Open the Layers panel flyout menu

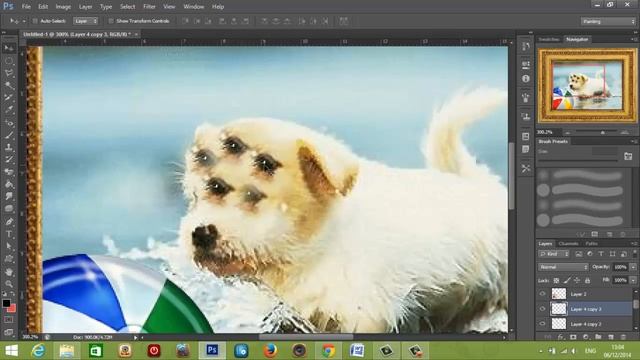tap(633, 243)
